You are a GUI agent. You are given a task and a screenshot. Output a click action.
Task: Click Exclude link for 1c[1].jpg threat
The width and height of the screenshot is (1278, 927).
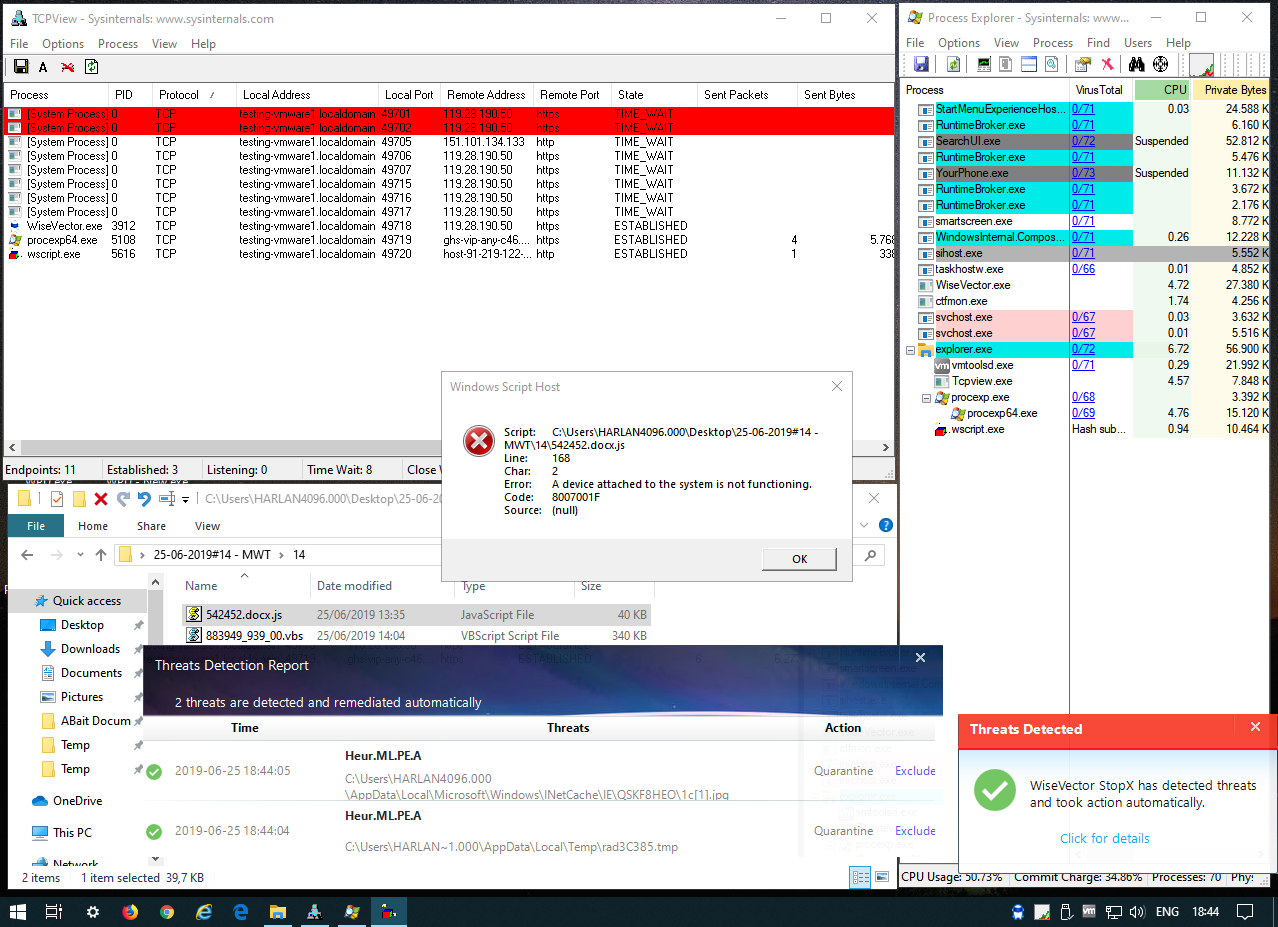point(915,771)
